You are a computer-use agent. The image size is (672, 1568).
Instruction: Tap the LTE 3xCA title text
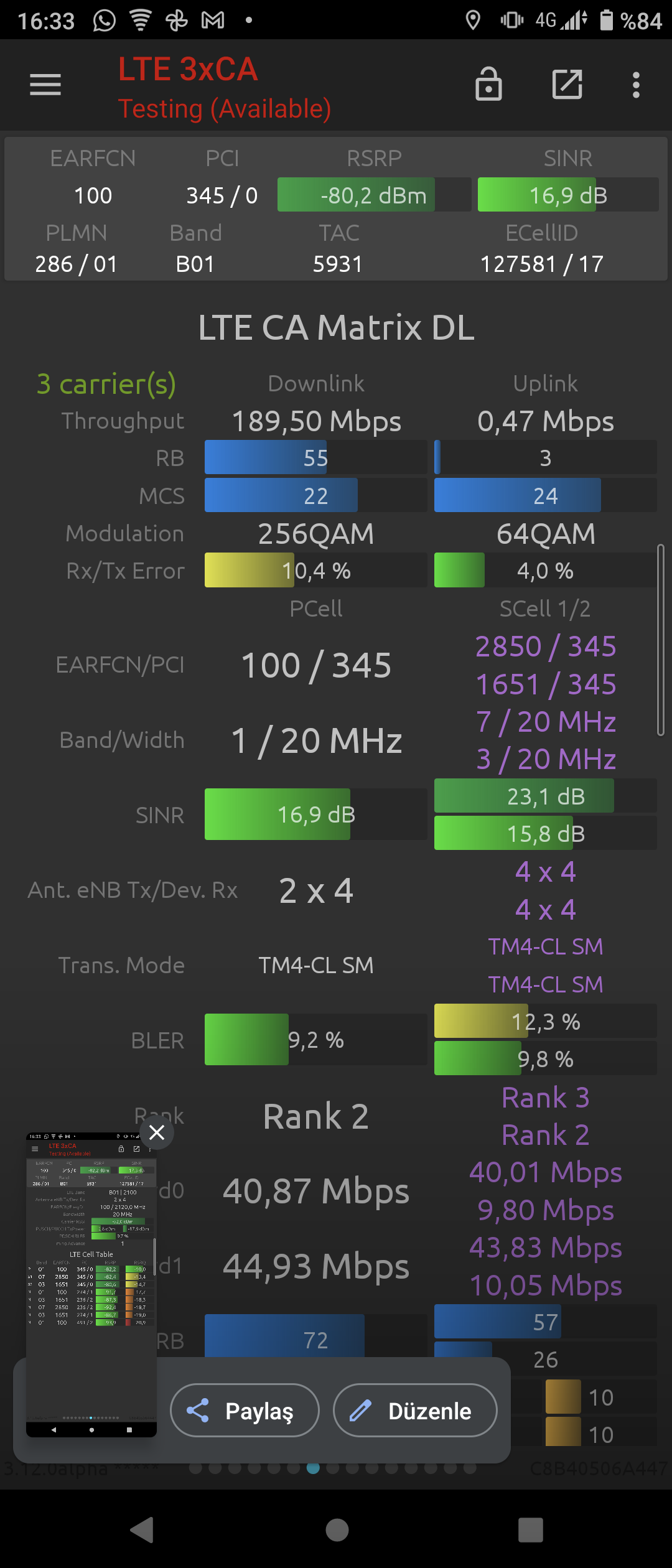pyautogui.click(x=188, y=69)
